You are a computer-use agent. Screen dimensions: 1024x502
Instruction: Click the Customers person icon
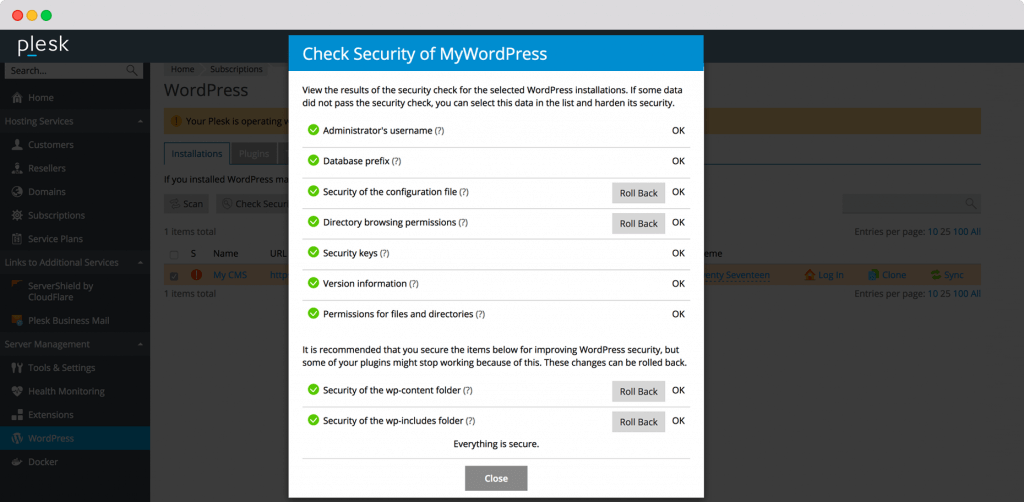17,145
